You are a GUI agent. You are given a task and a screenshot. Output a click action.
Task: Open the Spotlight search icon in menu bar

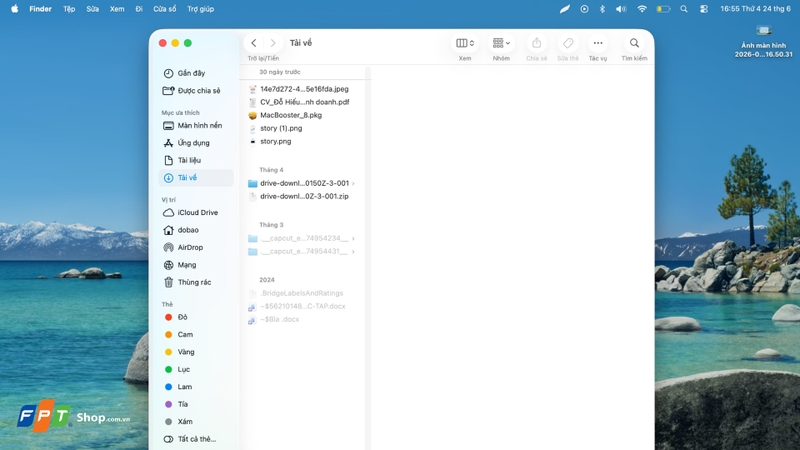pyautogui.click(x=684, y=9)
